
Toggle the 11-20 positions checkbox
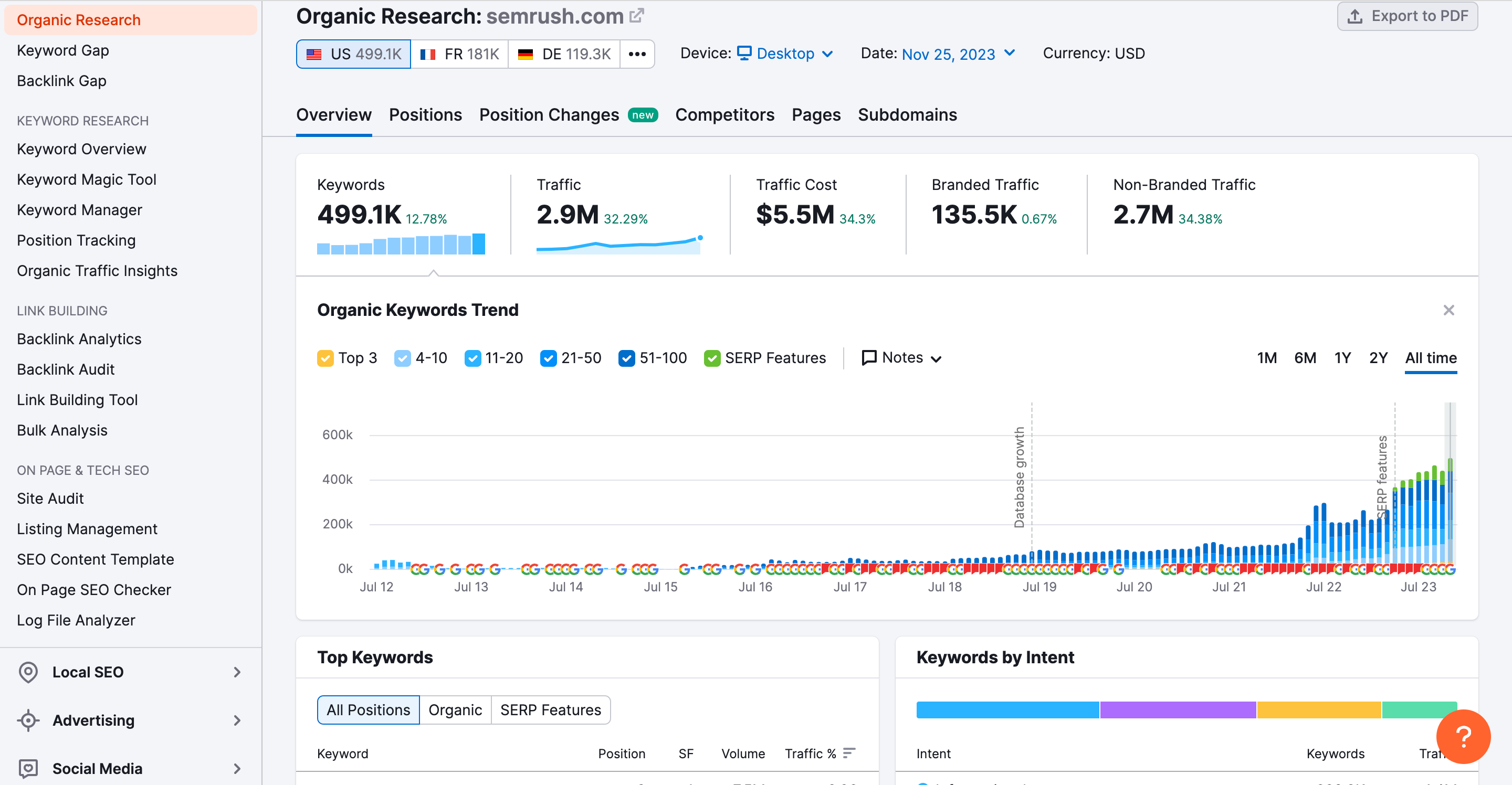[x=472, y=358]
